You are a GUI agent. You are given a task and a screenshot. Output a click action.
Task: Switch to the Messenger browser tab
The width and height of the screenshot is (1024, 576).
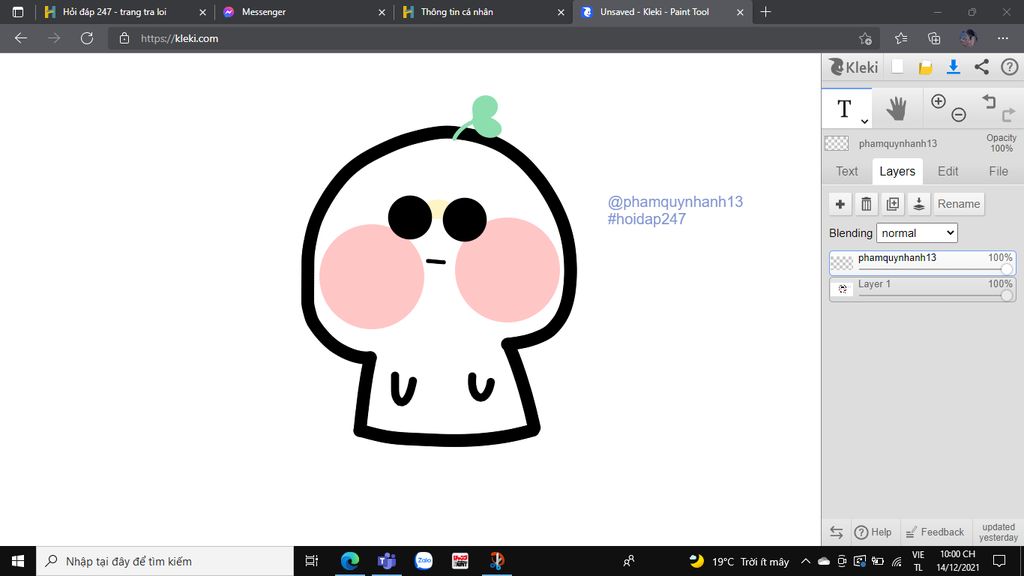pos(302,12)
